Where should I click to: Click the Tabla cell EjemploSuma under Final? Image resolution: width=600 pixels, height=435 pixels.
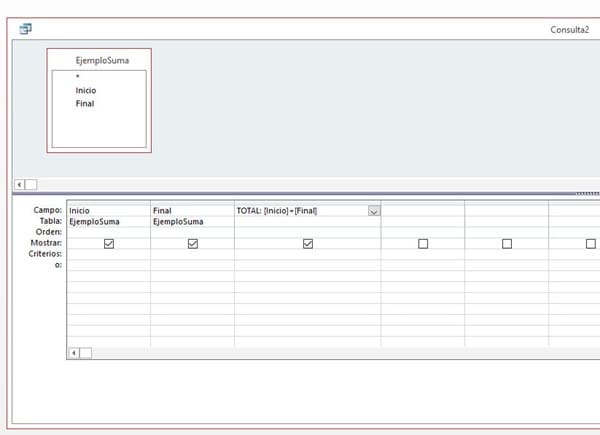pos(192,222)
